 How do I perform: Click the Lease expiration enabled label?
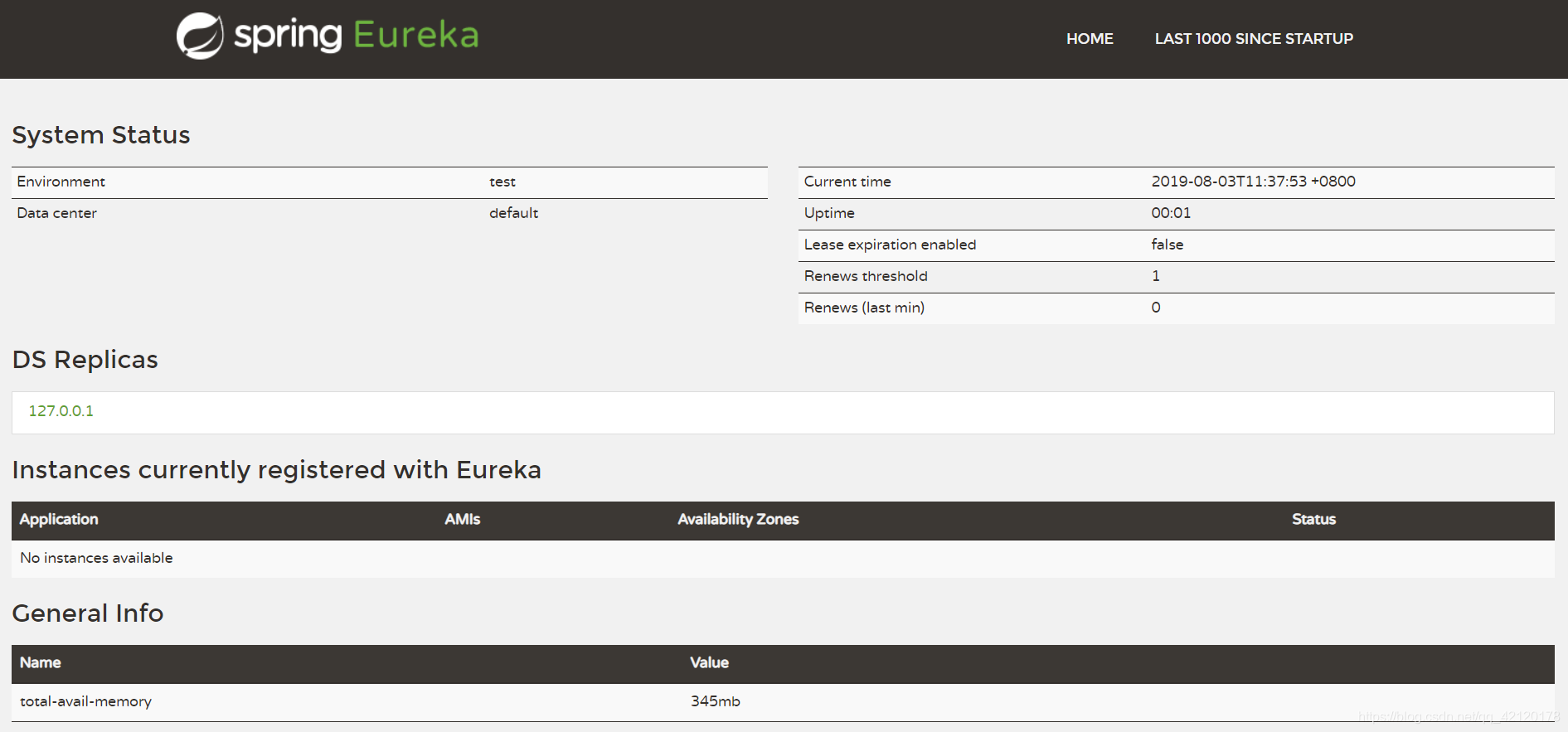point(891,245)
